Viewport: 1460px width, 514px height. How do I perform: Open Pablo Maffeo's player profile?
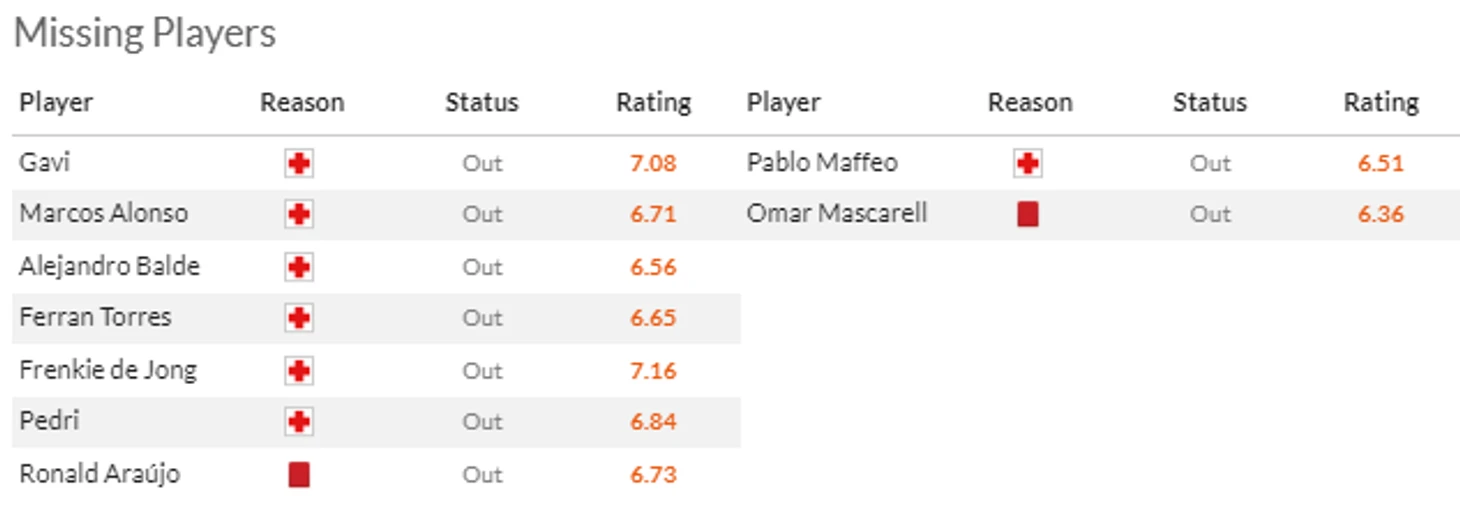pos(822,162)
